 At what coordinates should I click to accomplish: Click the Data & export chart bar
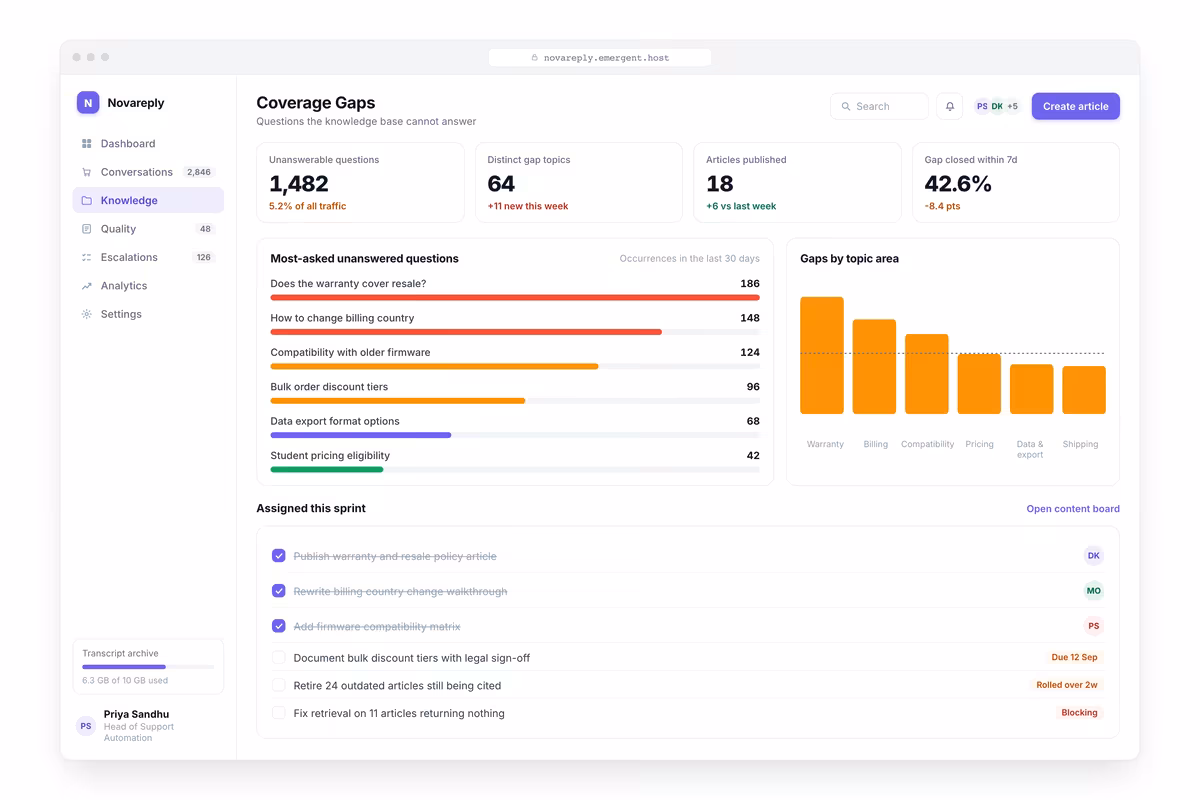(1032, 389)
